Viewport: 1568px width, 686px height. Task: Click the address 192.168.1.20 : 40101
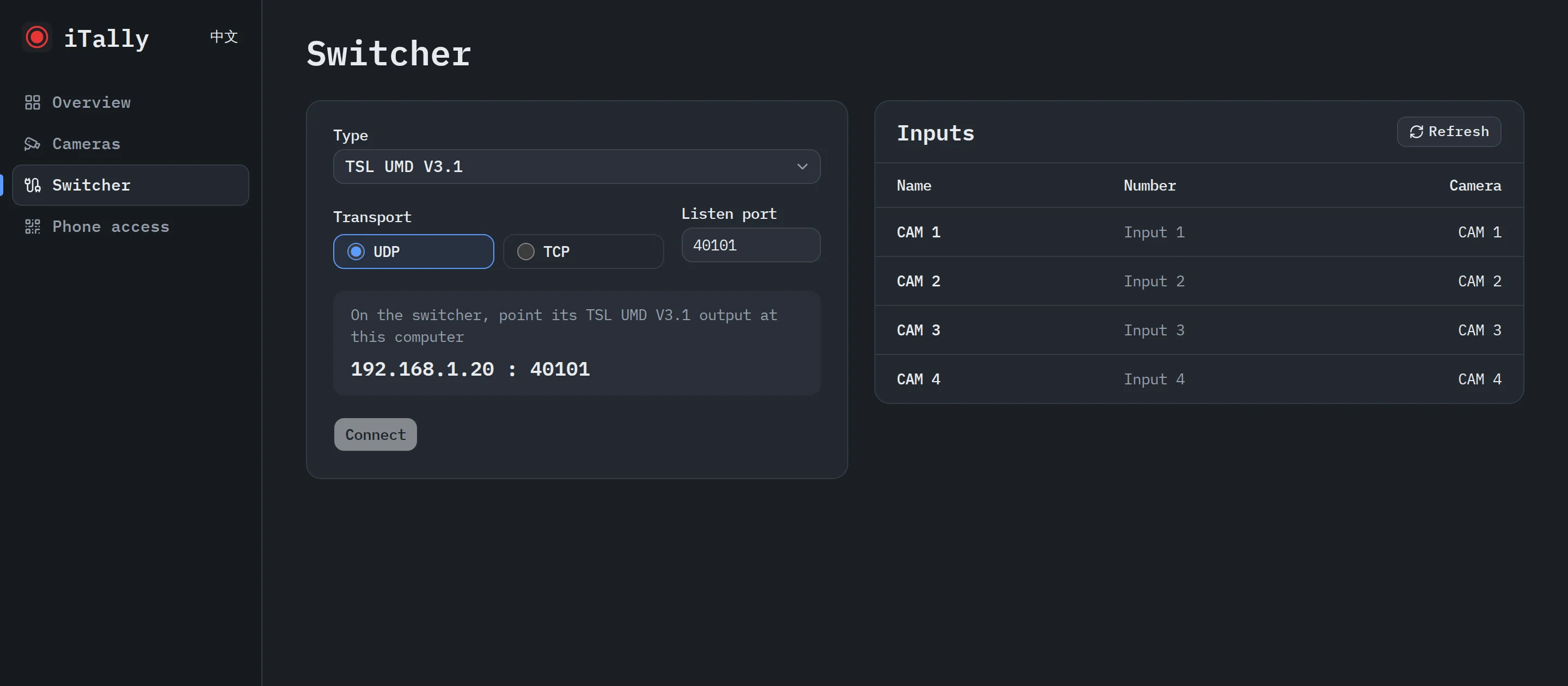pyautogui.click(x=470, y=370)
